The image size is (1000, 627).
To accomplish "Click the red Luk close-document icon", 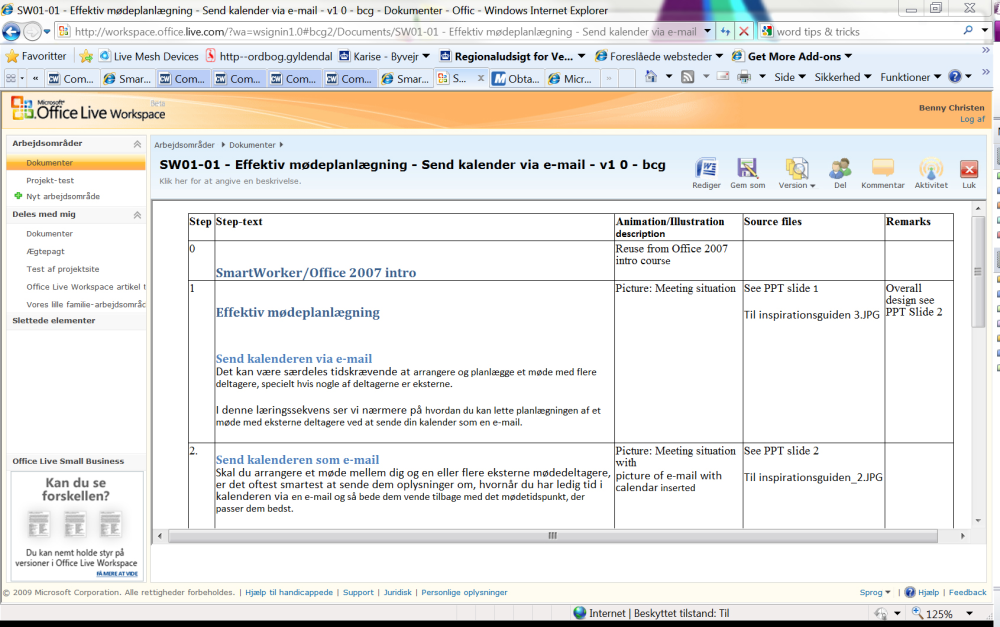I will pyautogui.click(x=968, y=169).
